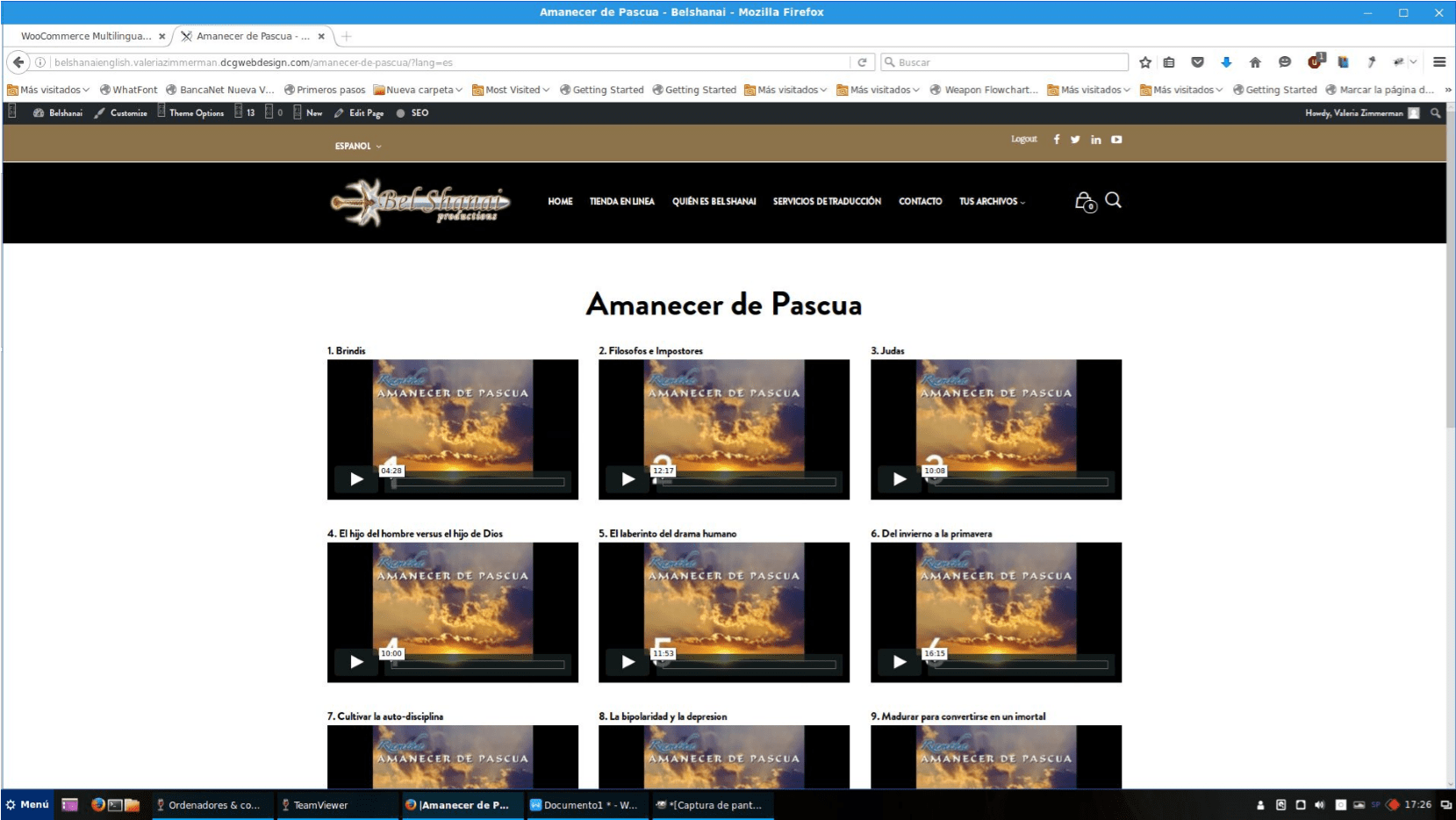1456x820 pixels.
Task: Click the Buscar search field
Action: pyautogui.click(x=1005, y=62)
